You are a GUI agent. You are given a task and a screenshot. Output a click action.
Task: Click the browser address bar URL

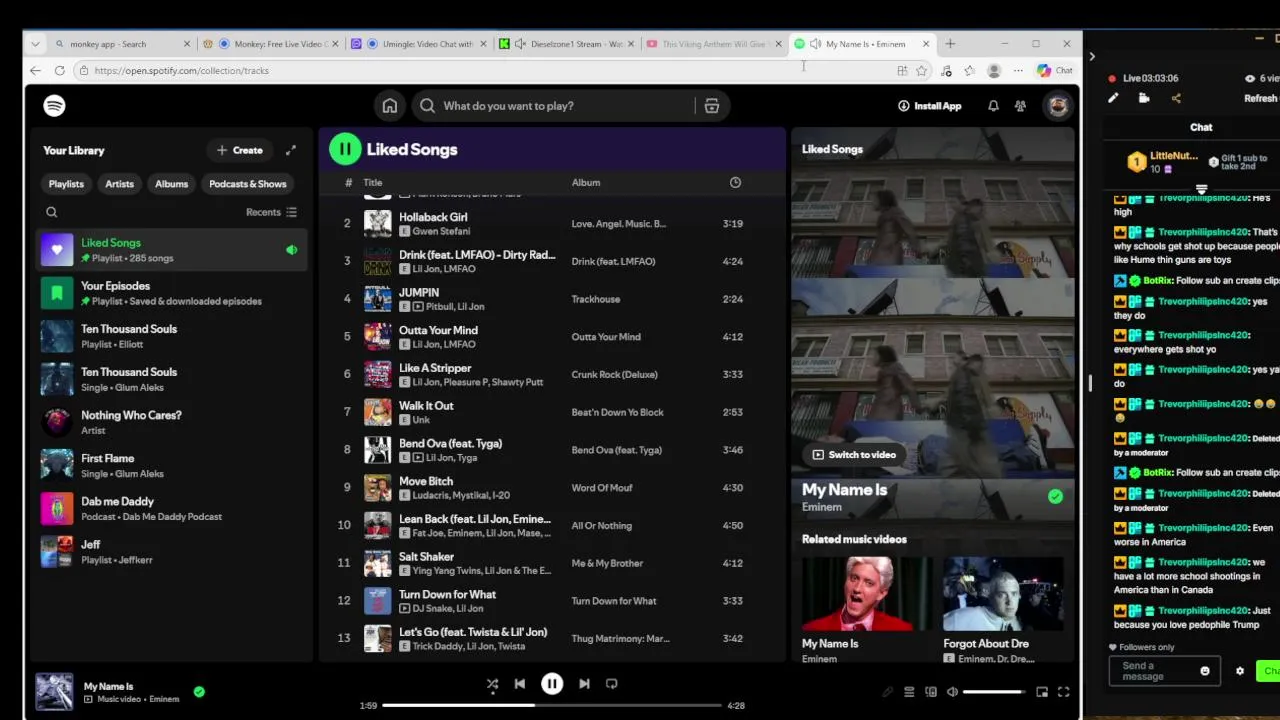(x=181, y=71)
